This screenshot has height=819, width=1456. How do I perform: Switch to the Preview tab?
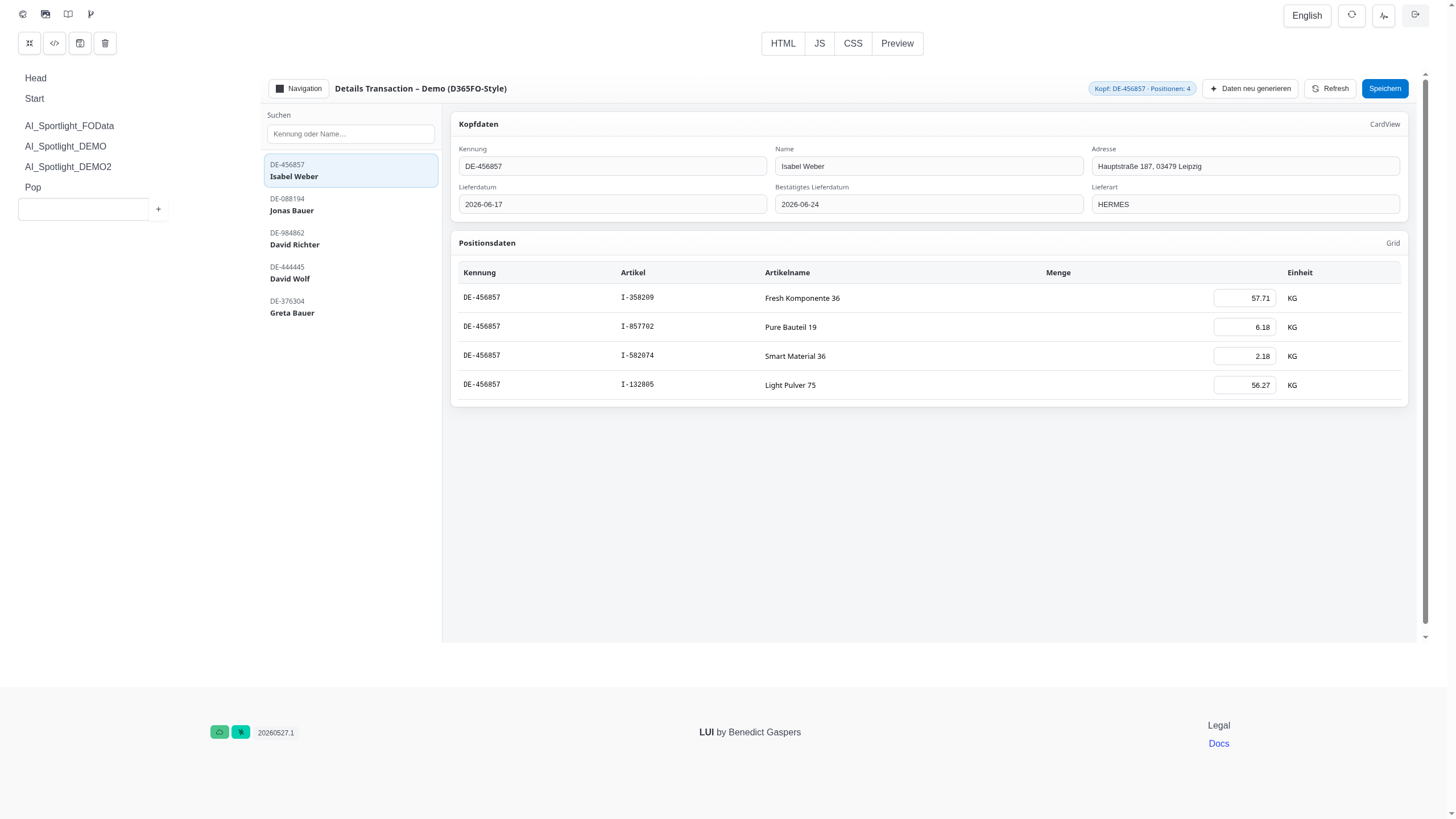pyautogui.click(x=897, y=44)
